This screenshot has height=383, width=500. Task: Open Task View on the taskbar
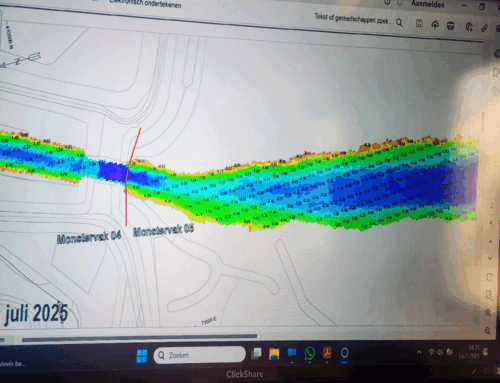tap(256, 353)
